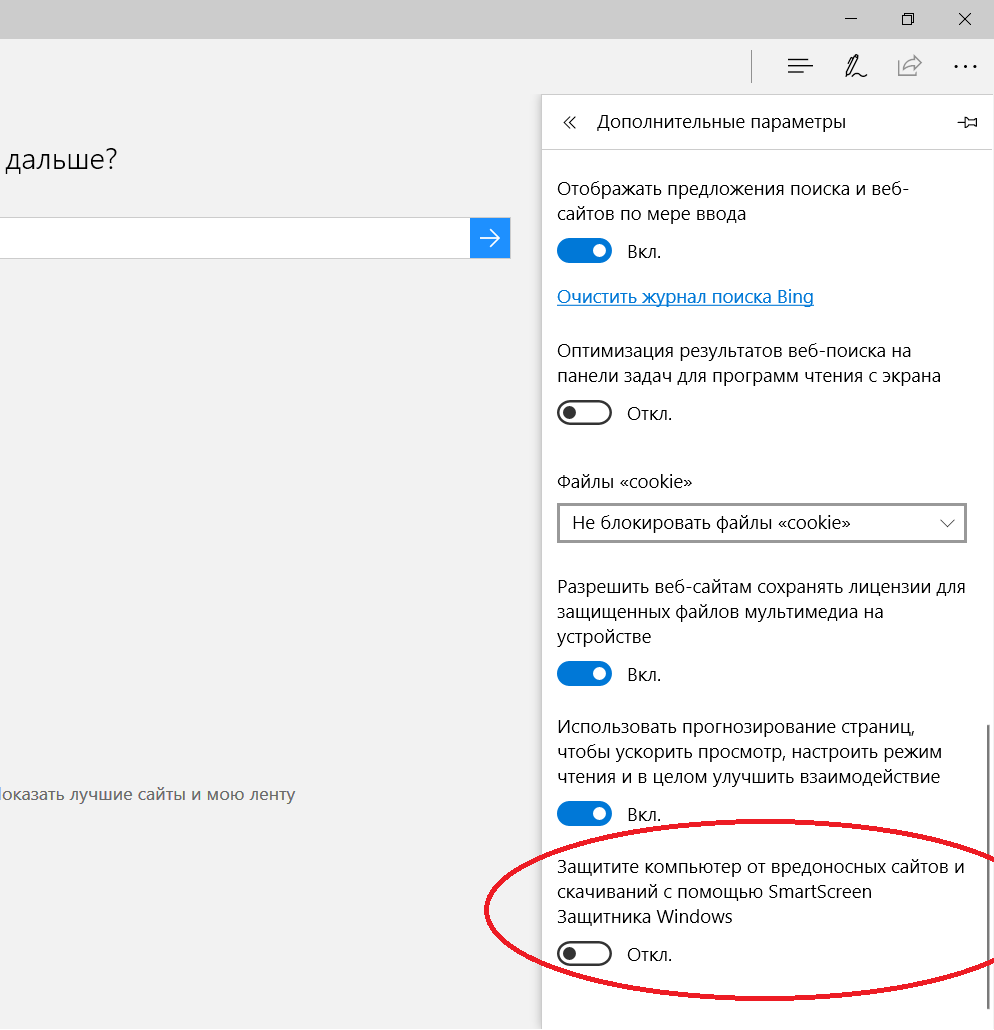Click the settings pane vertical scrollbar
994x1030 pixels.
pyautogui.click(x=988, y=867)
